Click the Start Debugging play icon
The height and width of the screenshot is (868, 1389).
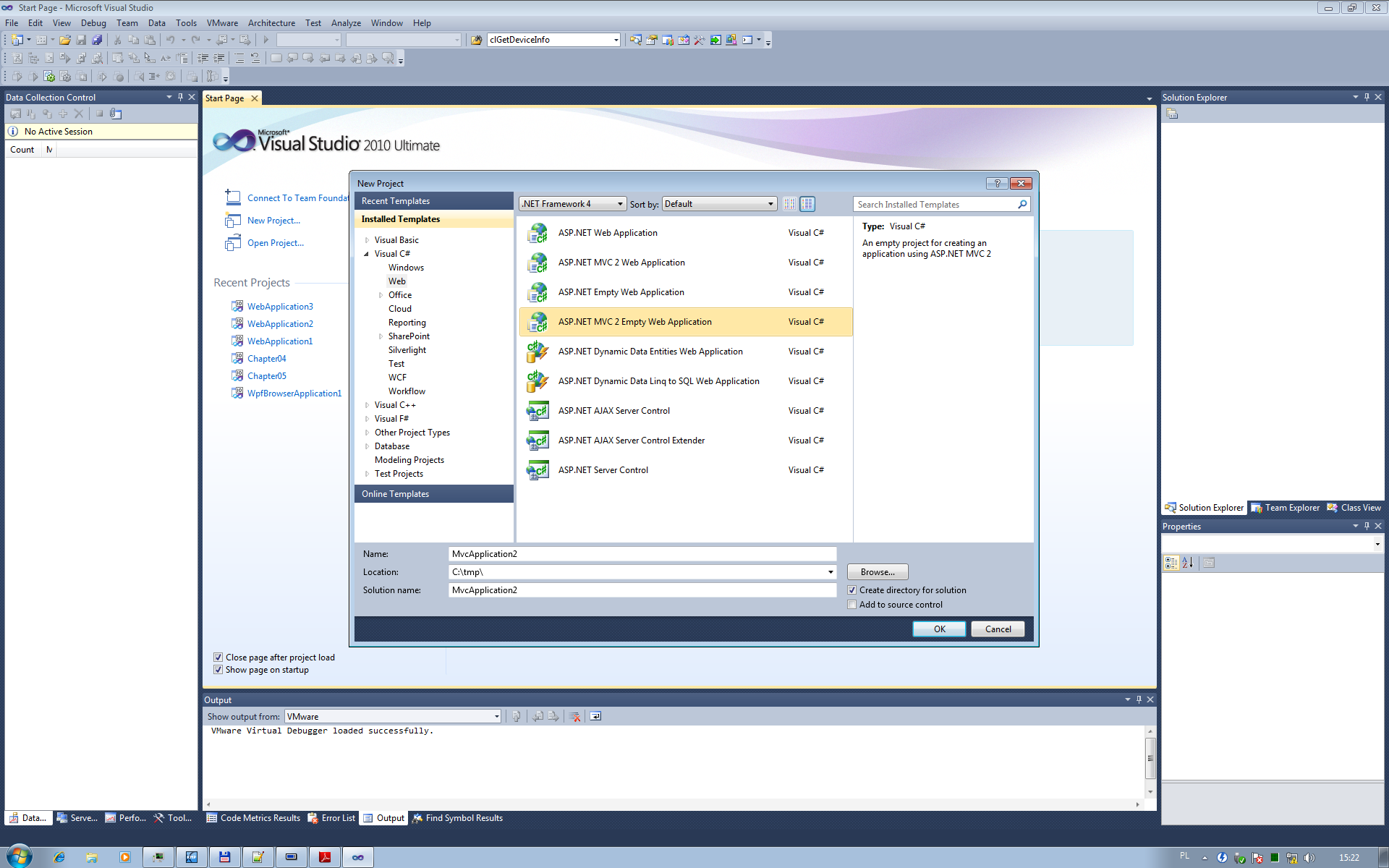tap(266, 40)
